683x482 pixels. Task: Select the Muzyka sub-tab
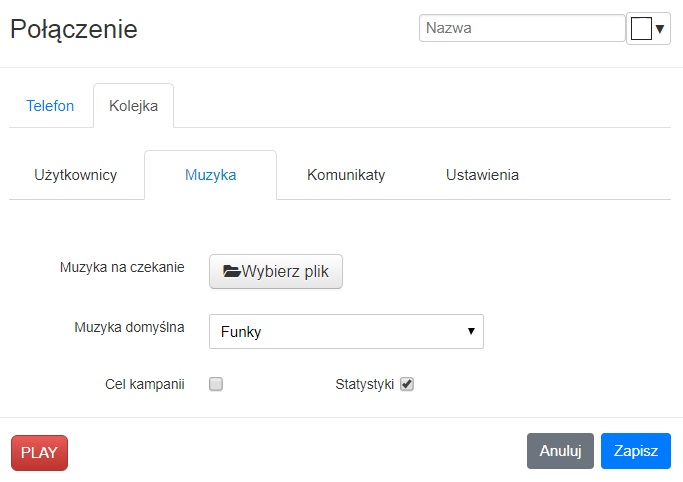click(210, 175)
